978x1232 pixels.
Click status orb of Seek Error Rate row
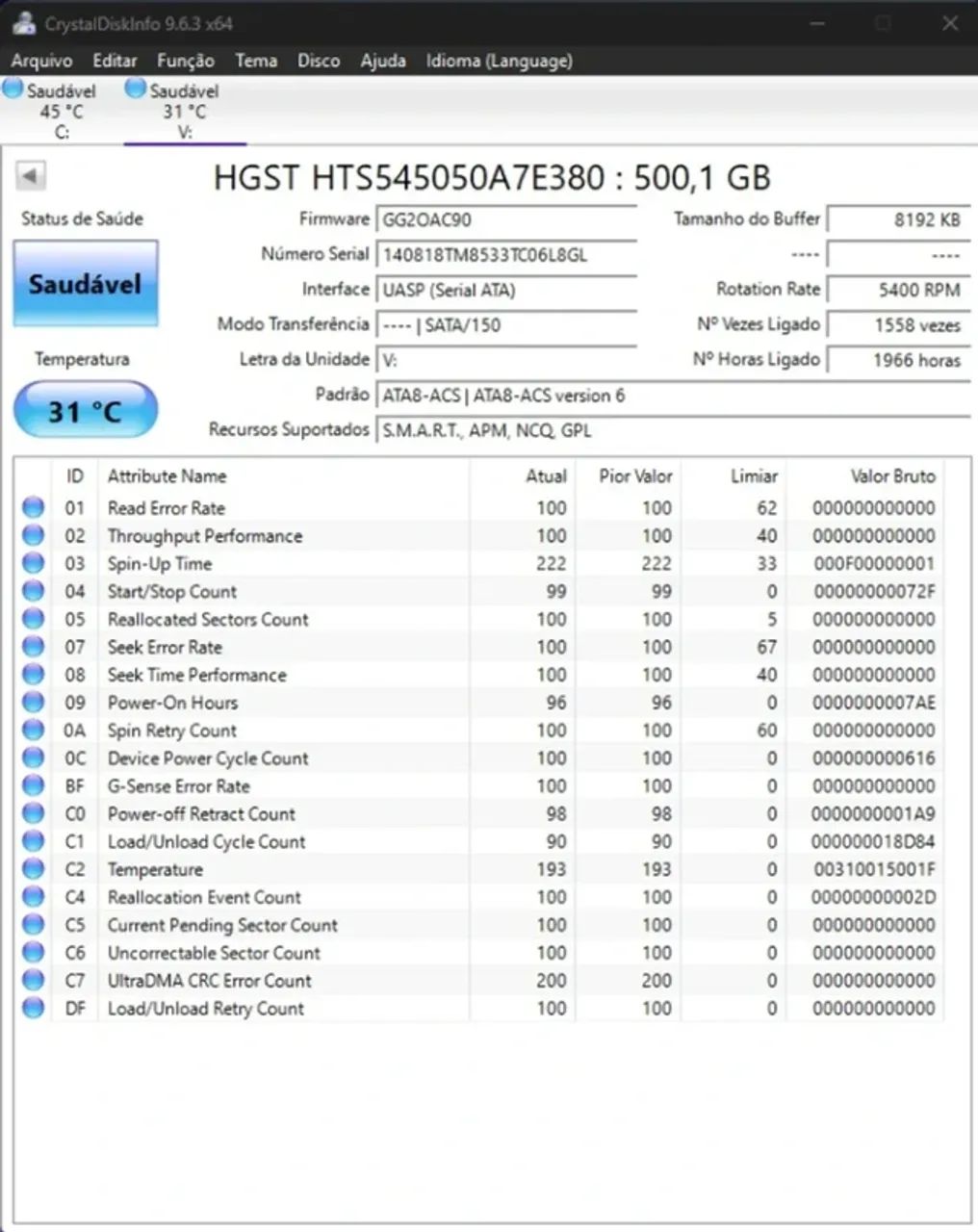(34, 647)
